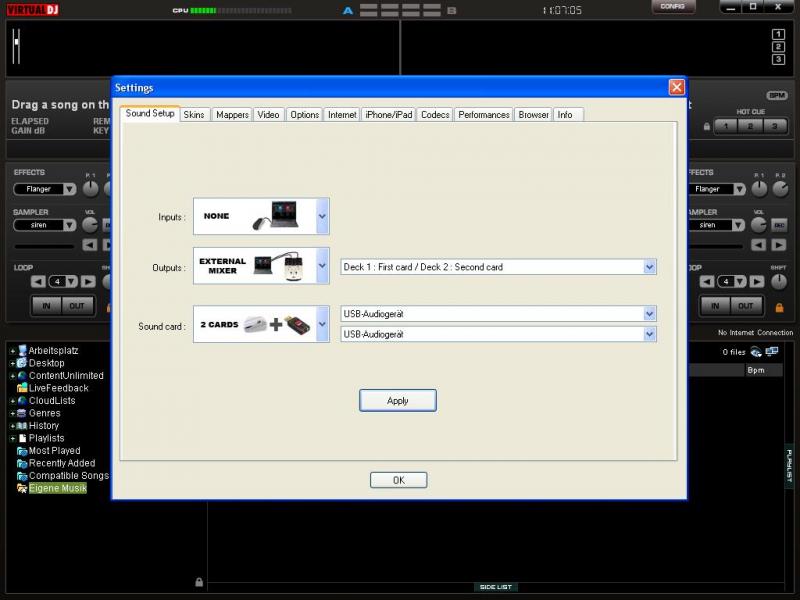Click the Apply button
The height and width of the screenshot is (600, 800).
coord(398,401)
